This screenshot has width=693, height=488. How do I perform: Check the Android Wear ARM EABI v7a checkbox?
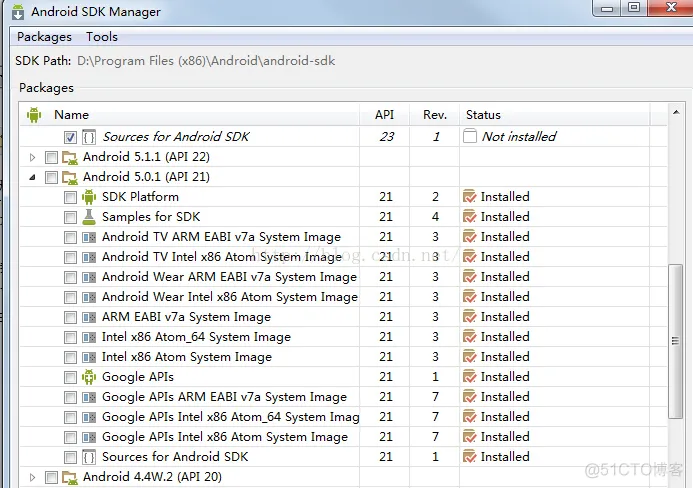pyautogui.click(x=70, y=277)
